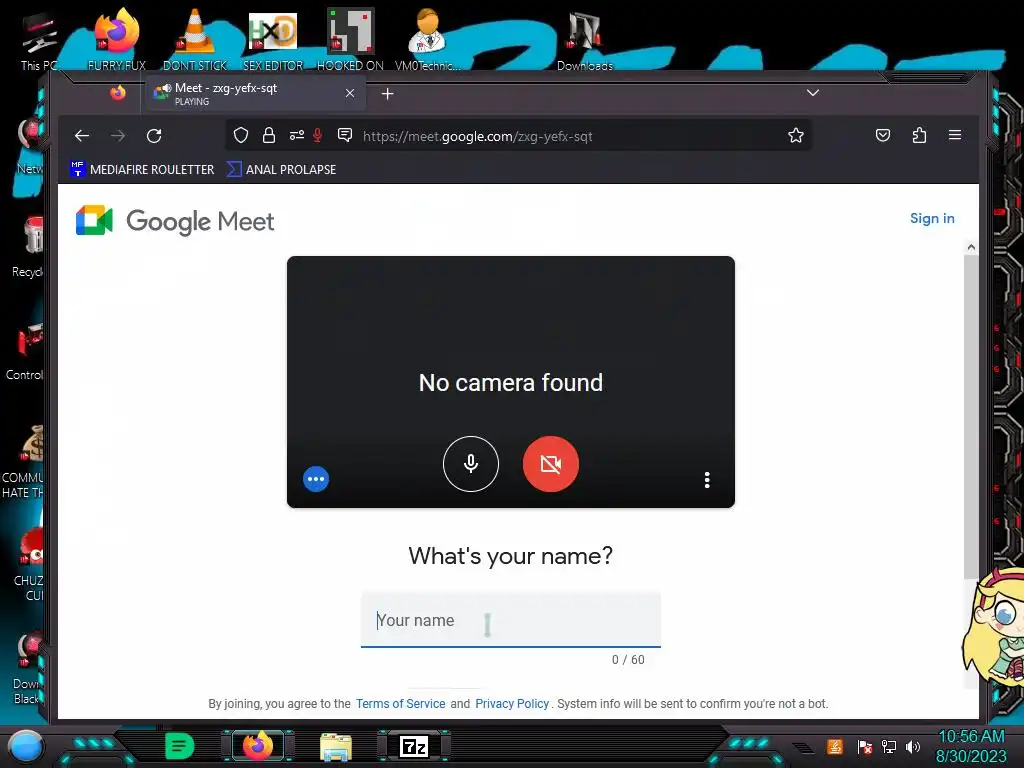This screenshot has width=1024, height=768.
Task: Go back with the browser back arrow
Action: 82,136
